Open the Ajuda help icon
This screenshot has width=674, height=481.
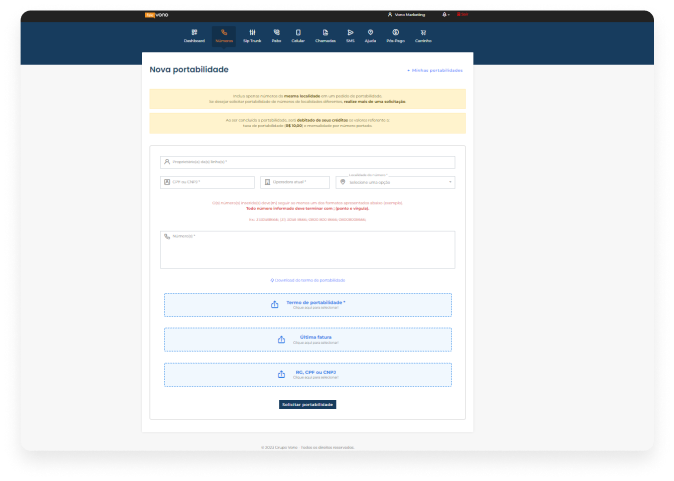(x=371, y=33)
